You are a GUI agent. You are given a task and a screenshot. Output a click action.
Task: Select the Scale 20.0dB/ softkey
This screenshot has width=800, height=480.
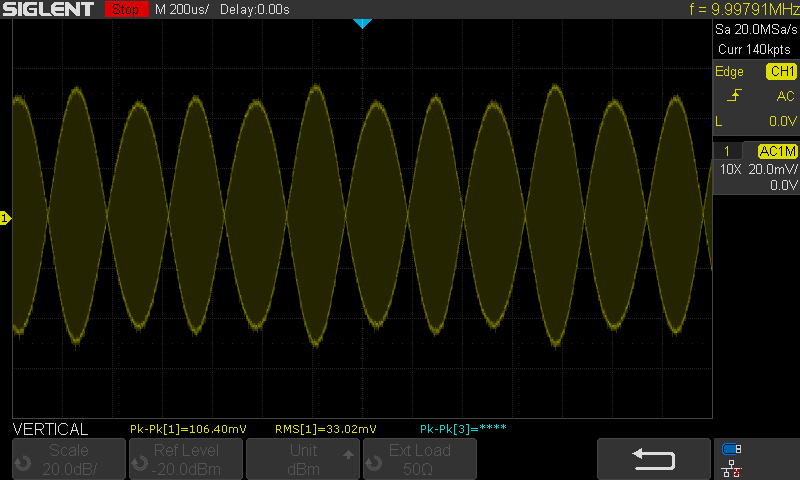point(69,459)
